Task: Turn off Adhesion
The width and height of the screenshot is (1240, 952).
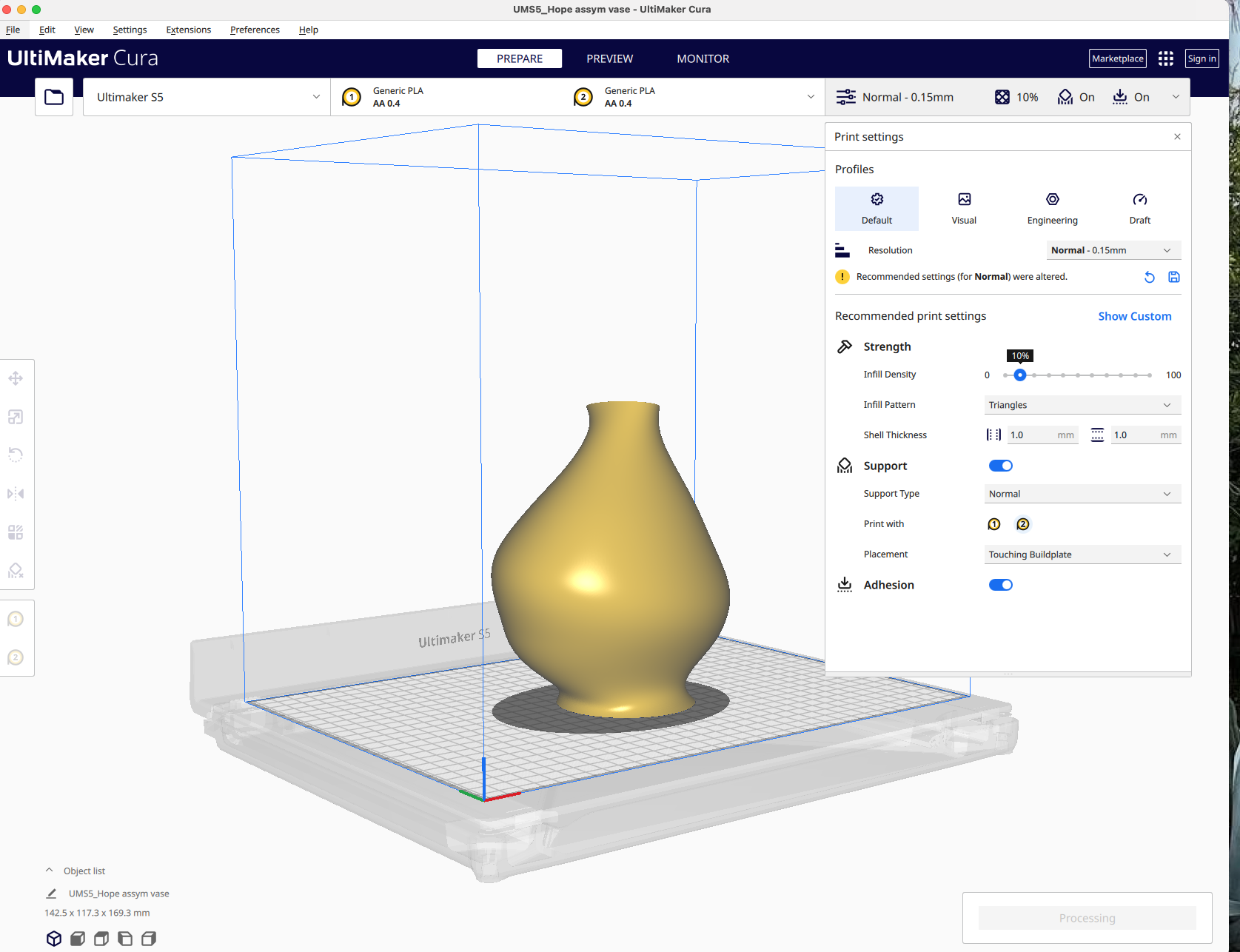Action: (1000, 584)
